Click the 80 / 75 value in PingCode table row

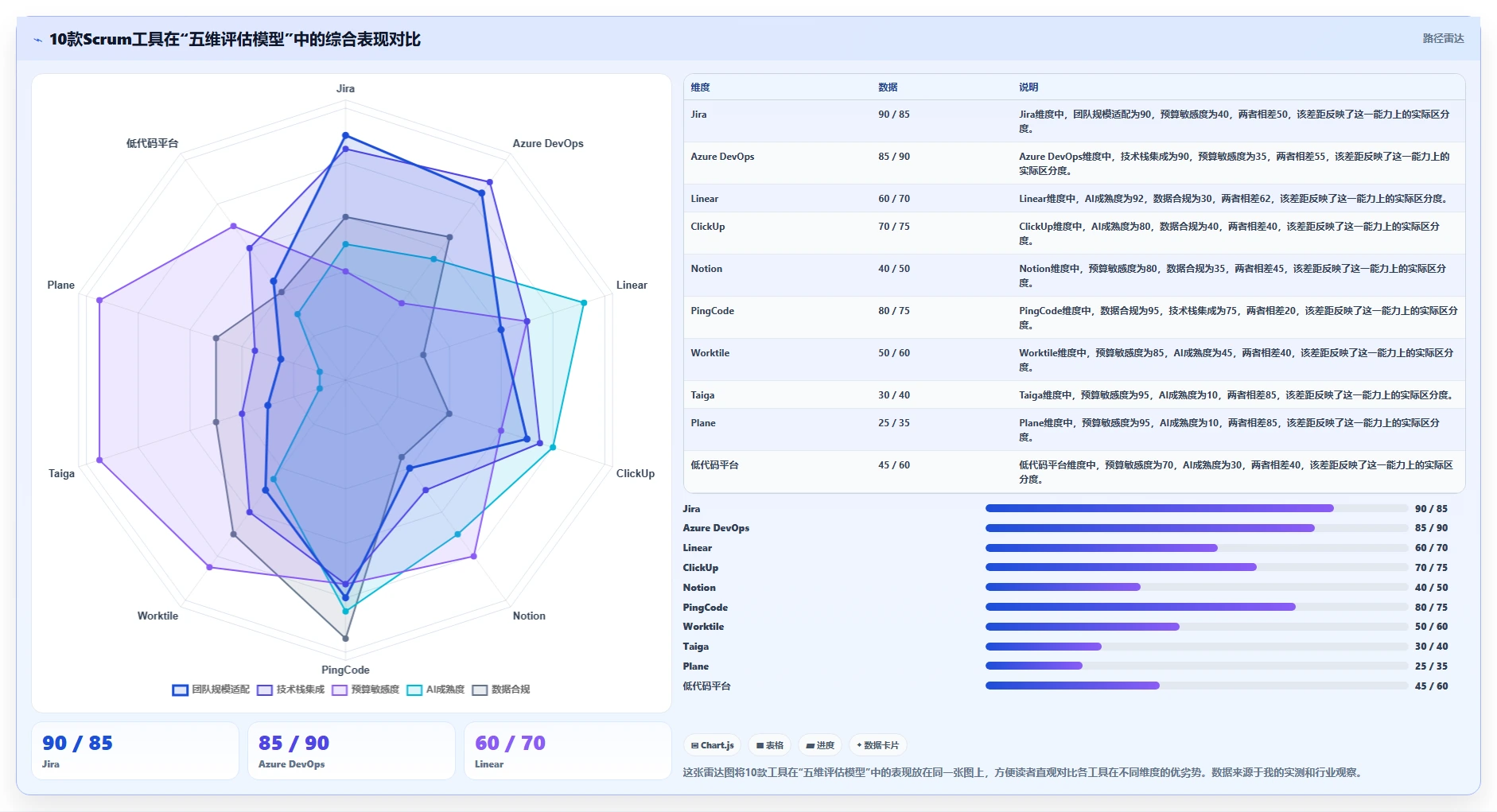894,311
